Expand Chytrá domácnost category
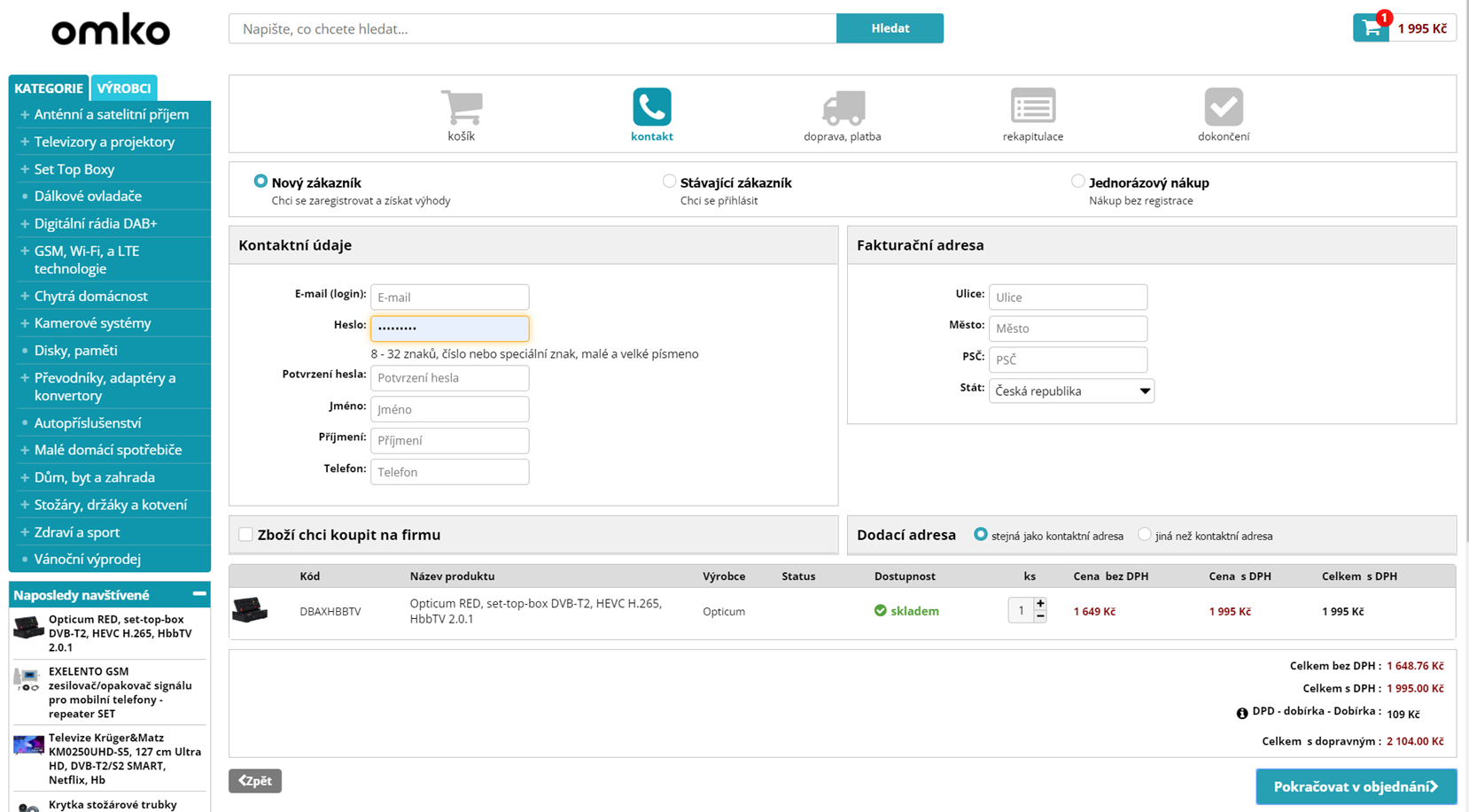The height and width of the screenshot is (812, 1469). (25, 297)
